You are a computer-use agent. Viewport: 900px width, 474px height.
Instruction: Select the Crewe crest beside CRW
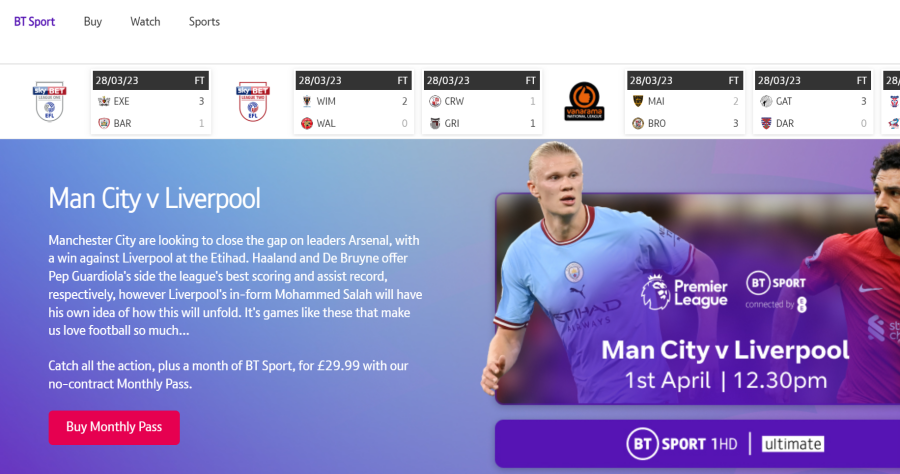(x=435, y=102)
